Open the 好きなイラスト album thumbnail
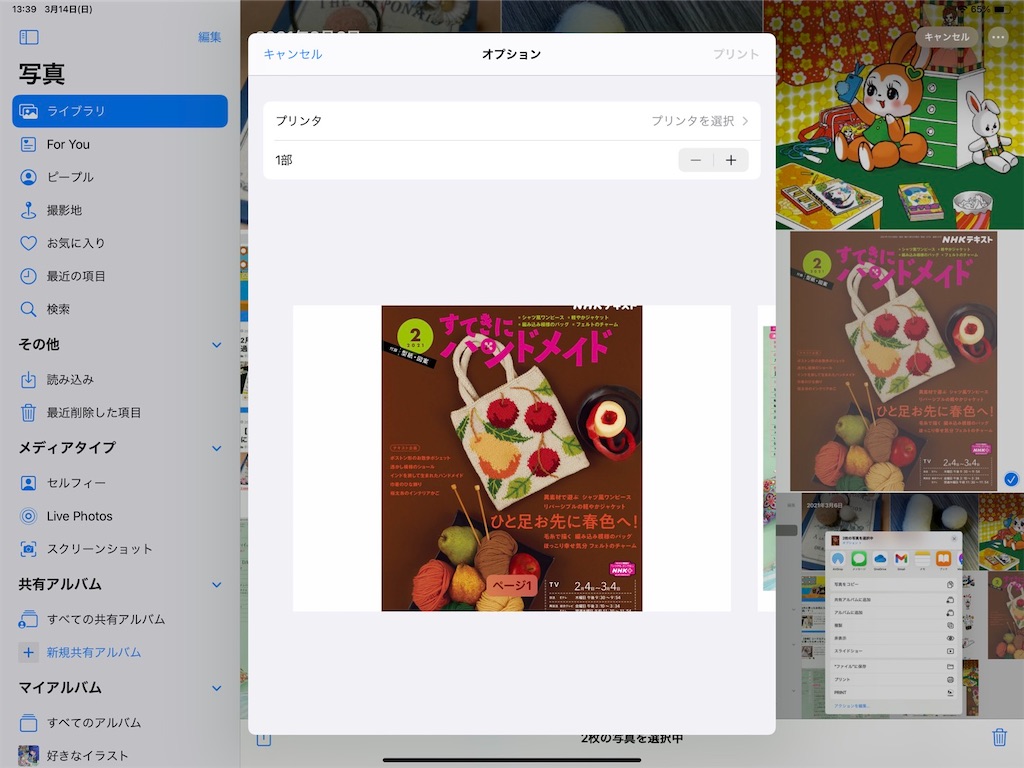Screen dimensions: 1024x768 point(28,756)
